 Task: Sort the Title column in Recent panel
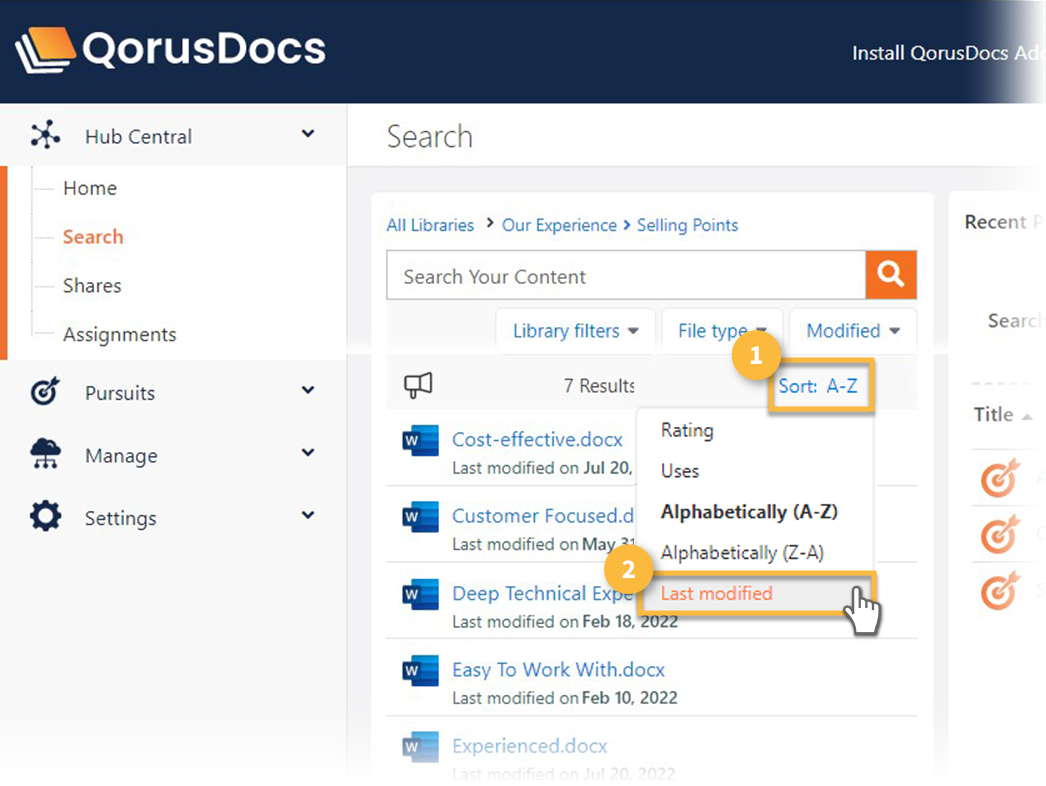click(x=1003, y=415)
